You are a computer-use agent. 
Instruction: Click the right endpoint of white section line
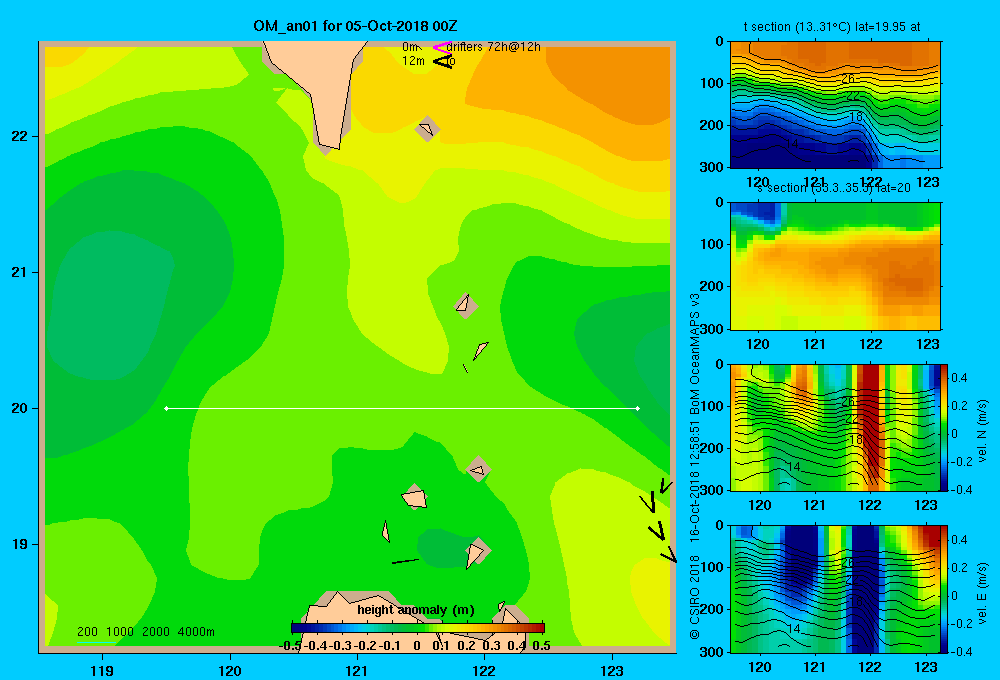[638, 408]
